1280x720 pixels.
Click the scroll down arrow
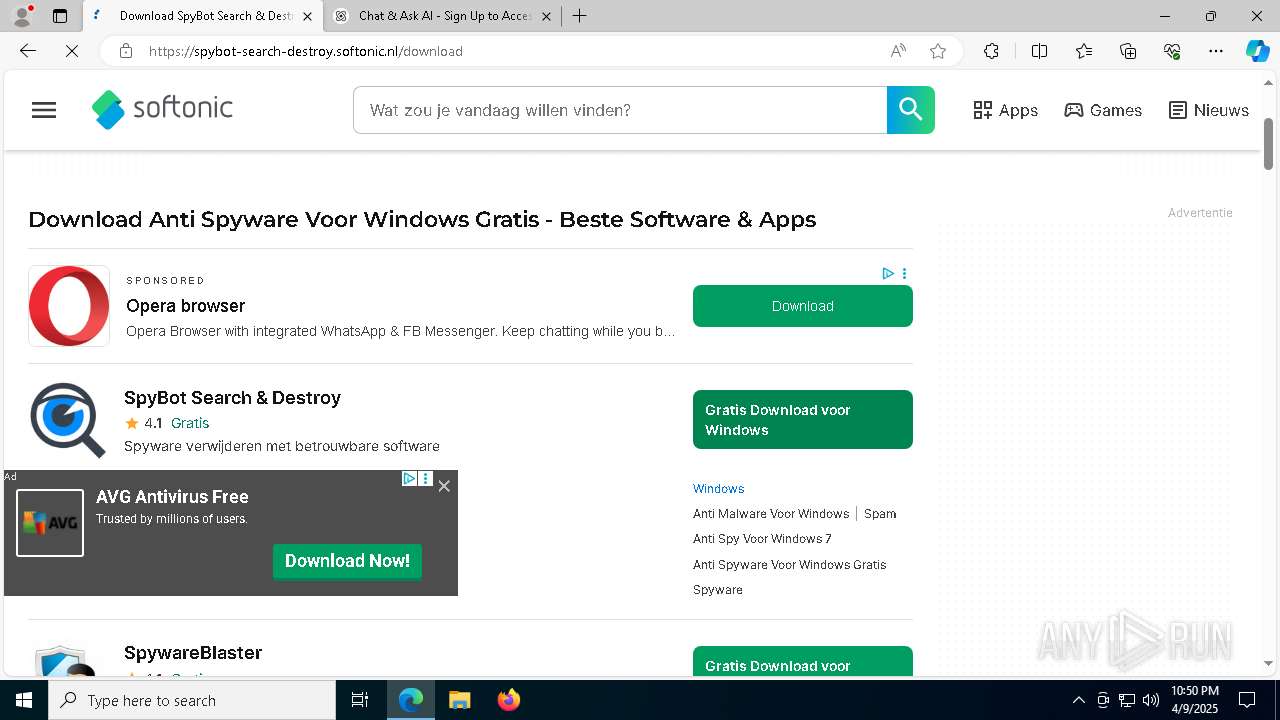click(1268, 663)
